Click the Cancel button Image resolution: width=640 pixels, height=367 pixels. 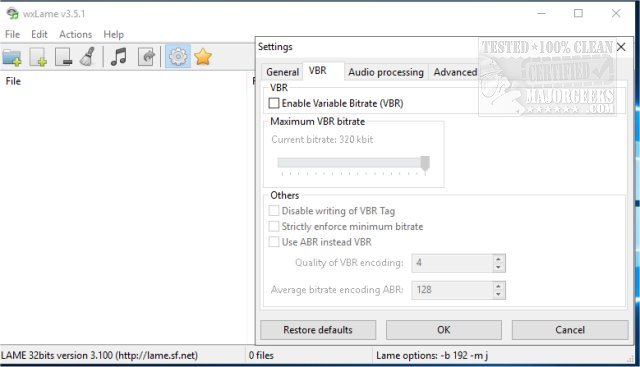570,330
